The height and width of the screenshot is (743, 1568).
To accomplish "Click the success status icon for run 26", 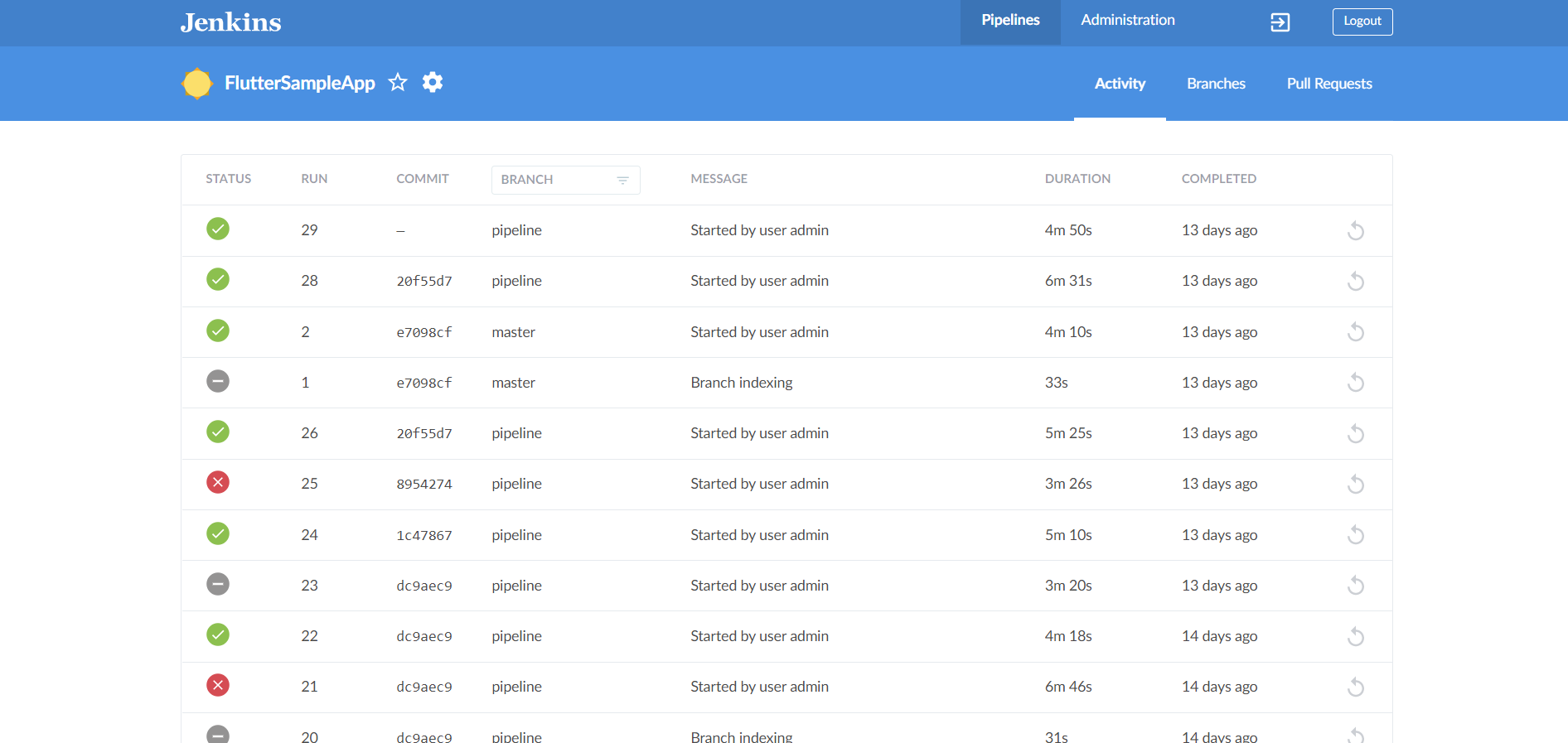I will click(218, 432).
